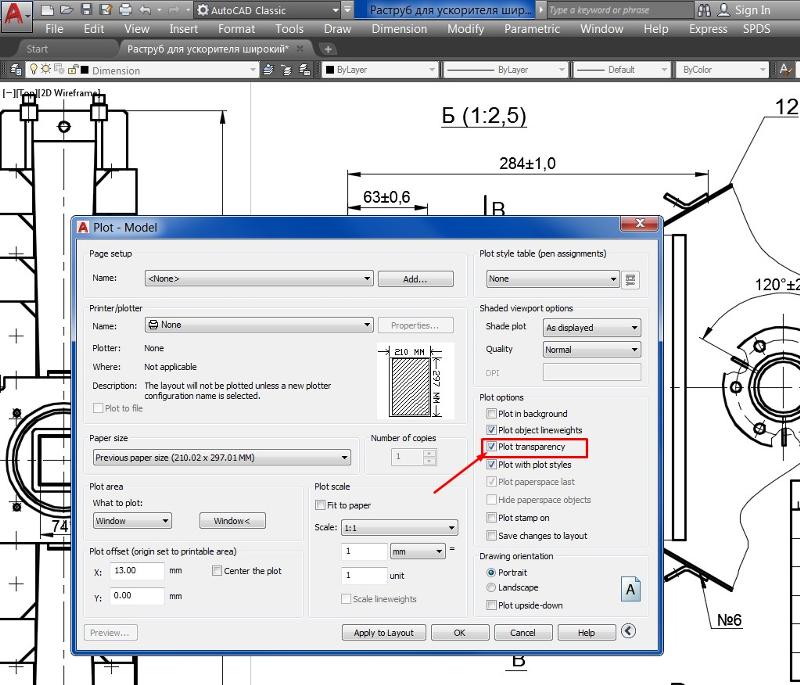Toggle the layer lightbulb on/off icon
The height and width of the screenshot is (685, 800).
coord(34,69)
